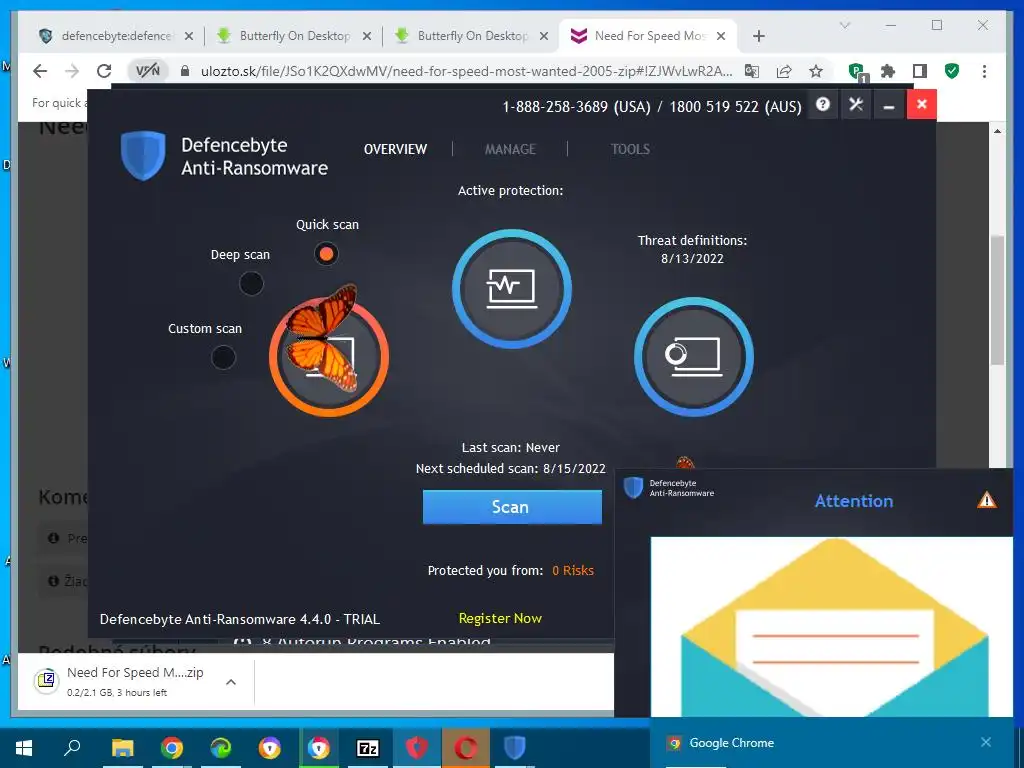The height and width of the screenshot is (768, 1024).
Task: Open Opera browser from taskbar
Action: coord(465,748)
